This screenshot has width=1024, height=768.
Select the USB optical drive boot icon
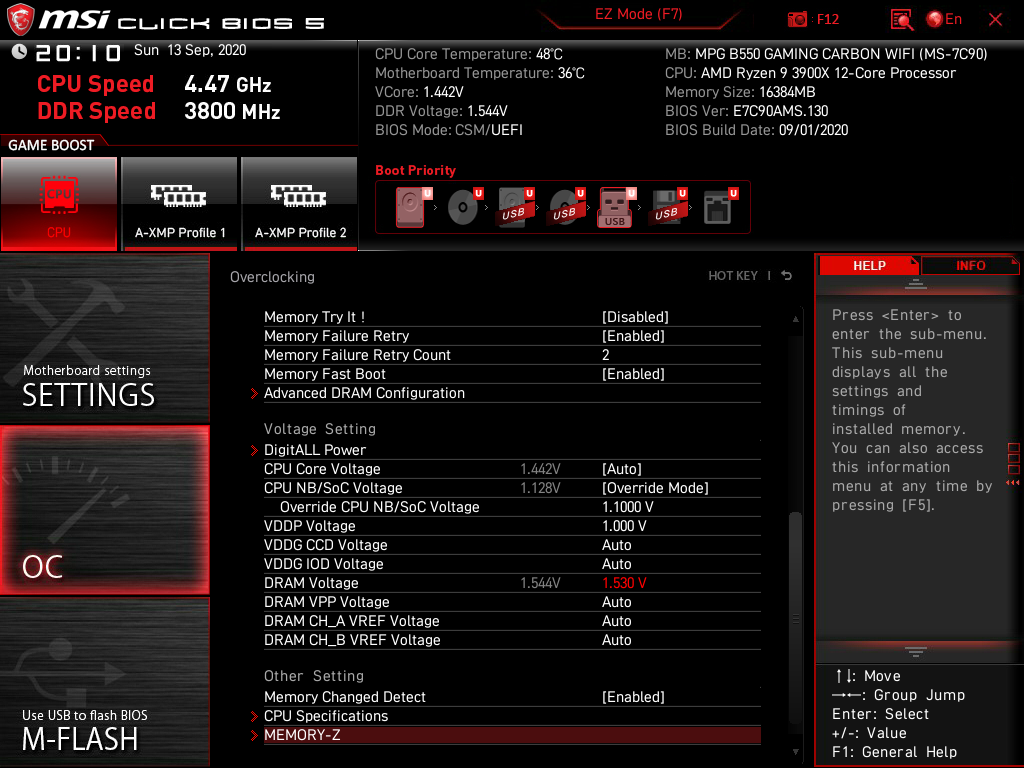pyautogui.click(x=567, y=207)
